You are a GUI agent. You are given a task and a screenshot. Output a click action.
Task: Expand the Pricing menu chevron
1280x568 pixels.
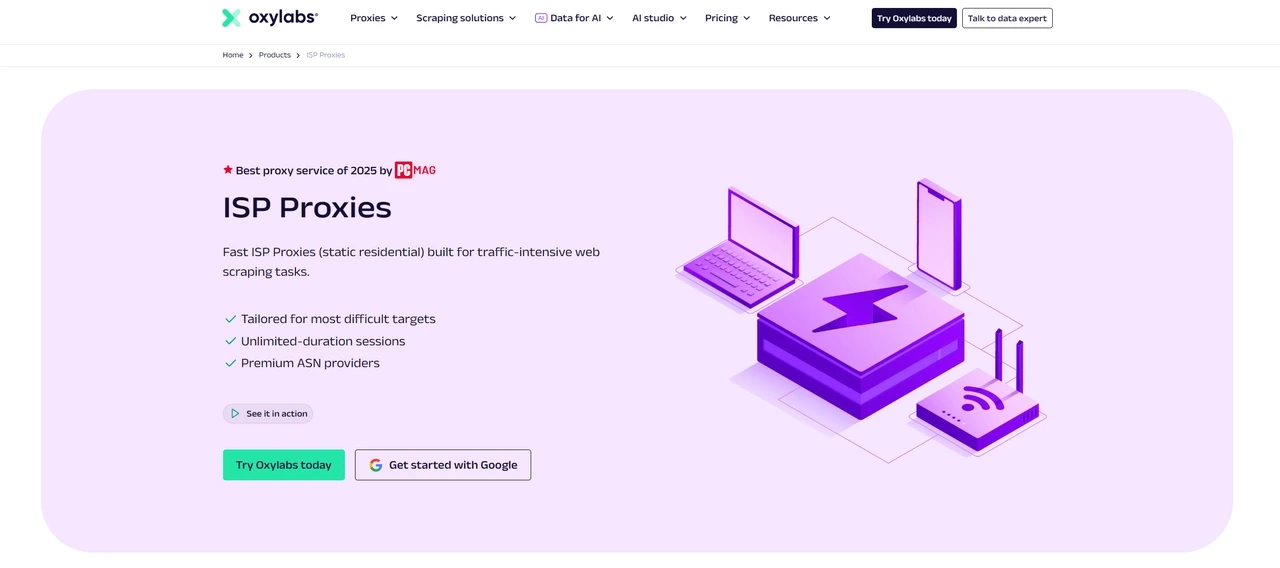tap(747, 18)
